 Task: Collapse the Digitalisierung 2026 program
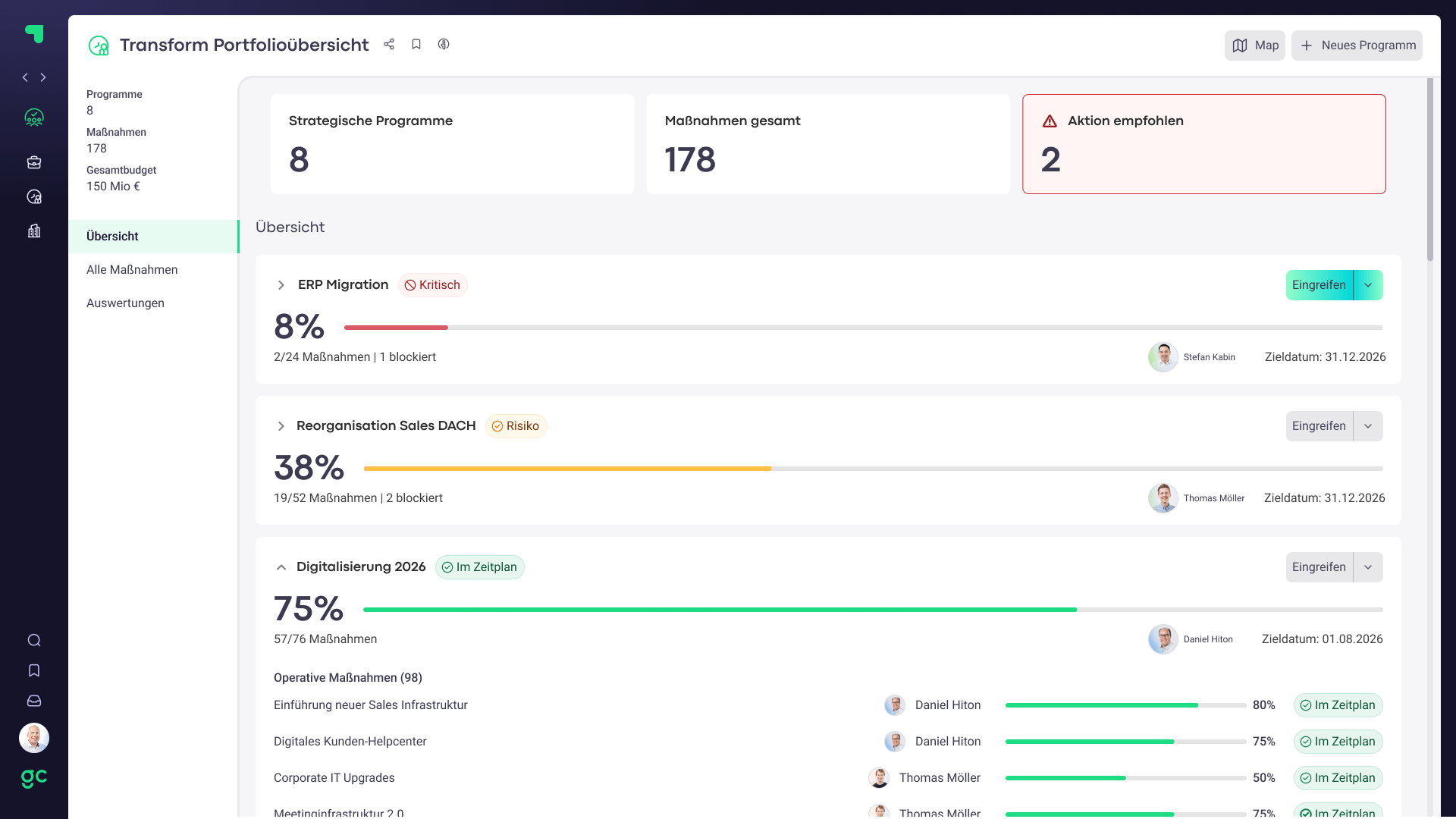pyautogui.click(x=281, y=567)
